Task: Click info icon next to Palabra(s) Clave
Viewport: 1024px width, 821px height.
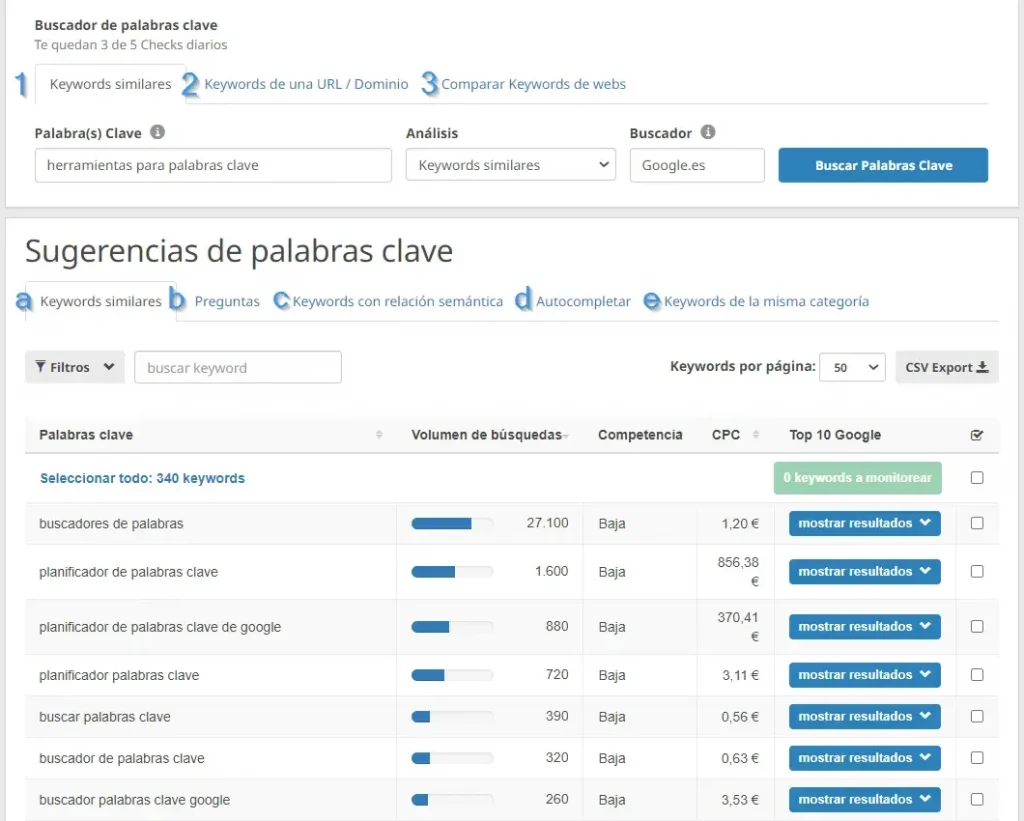Action: [x=158, y=132]
